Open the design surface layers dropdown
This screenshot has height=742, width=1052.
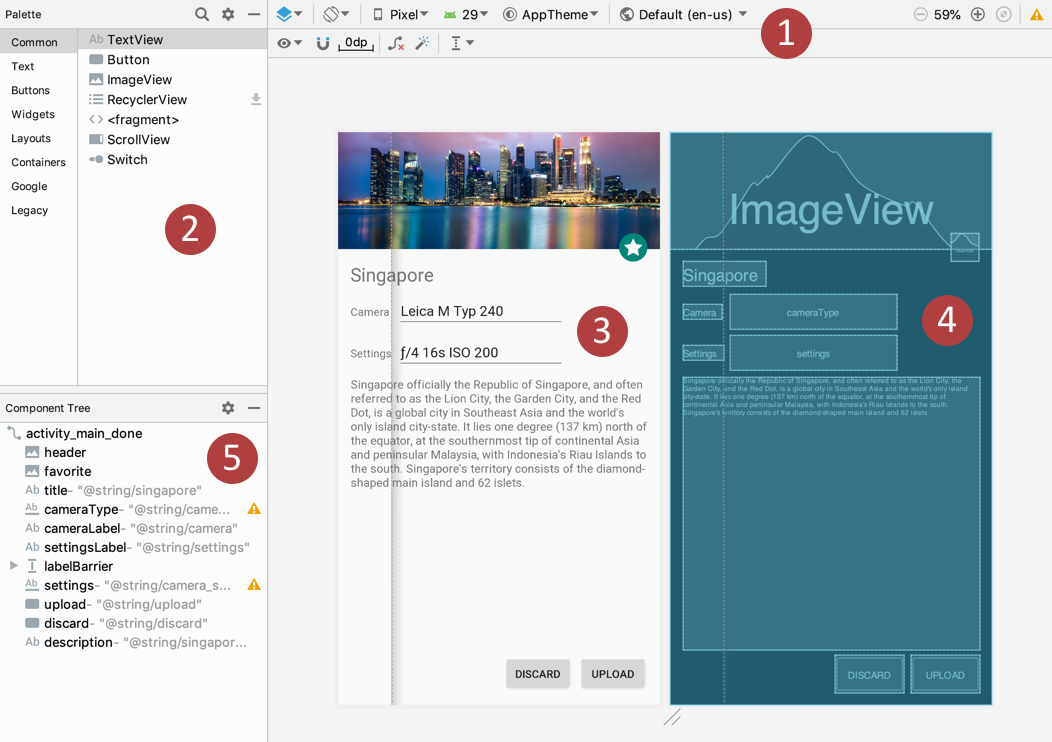tap(290, 15)
